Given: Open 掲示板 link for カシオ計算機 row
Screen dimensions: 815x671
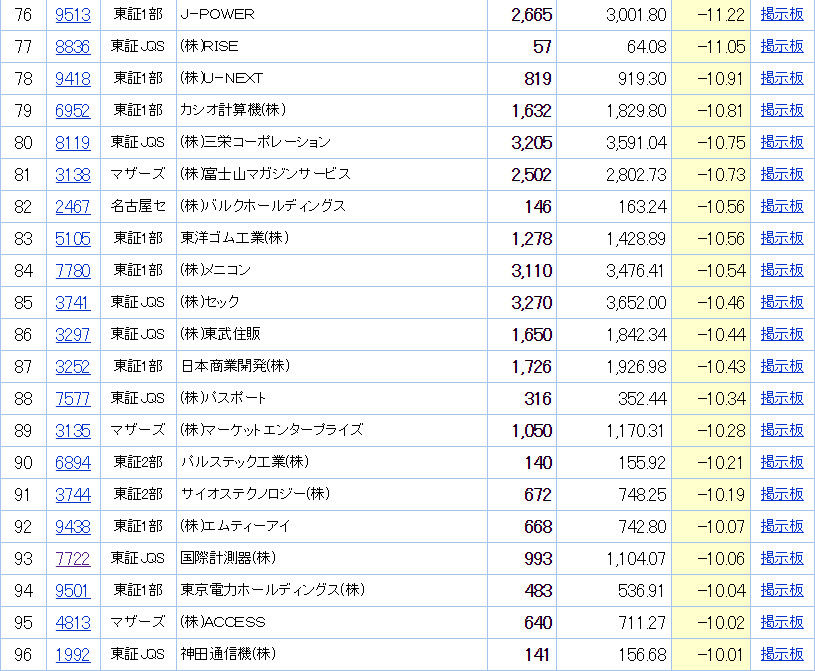Looking at the screenshot, I should click(x=782, y=110).
